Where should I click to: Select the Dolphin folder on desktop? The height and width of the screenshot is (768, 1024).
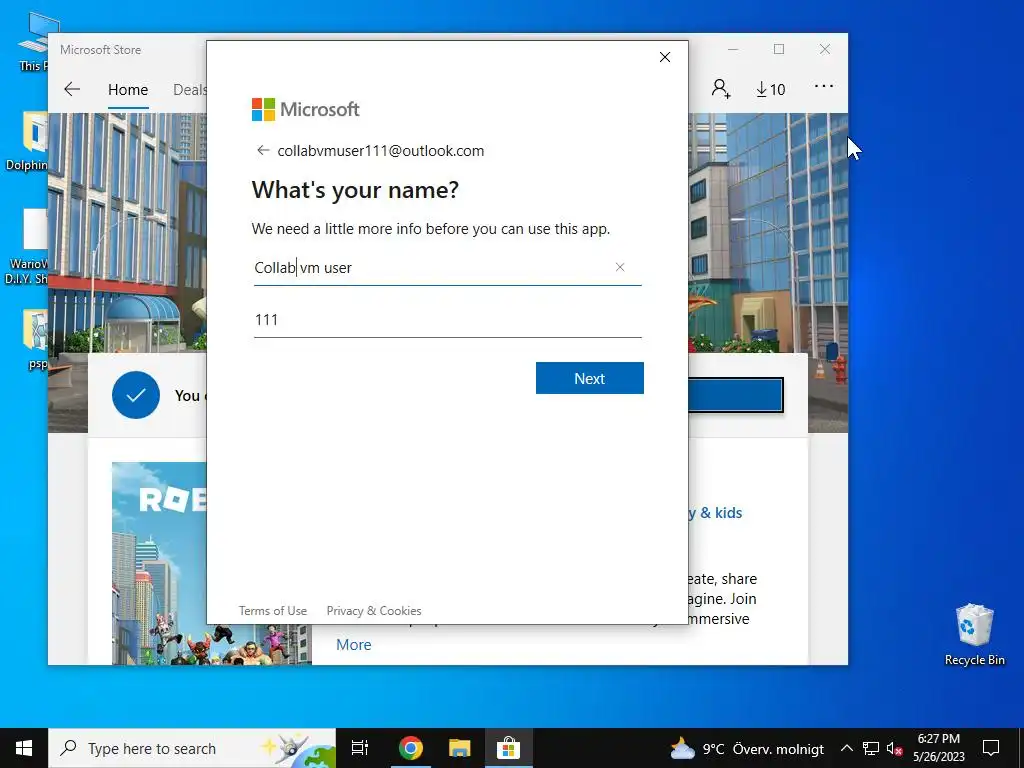(27, 141)
